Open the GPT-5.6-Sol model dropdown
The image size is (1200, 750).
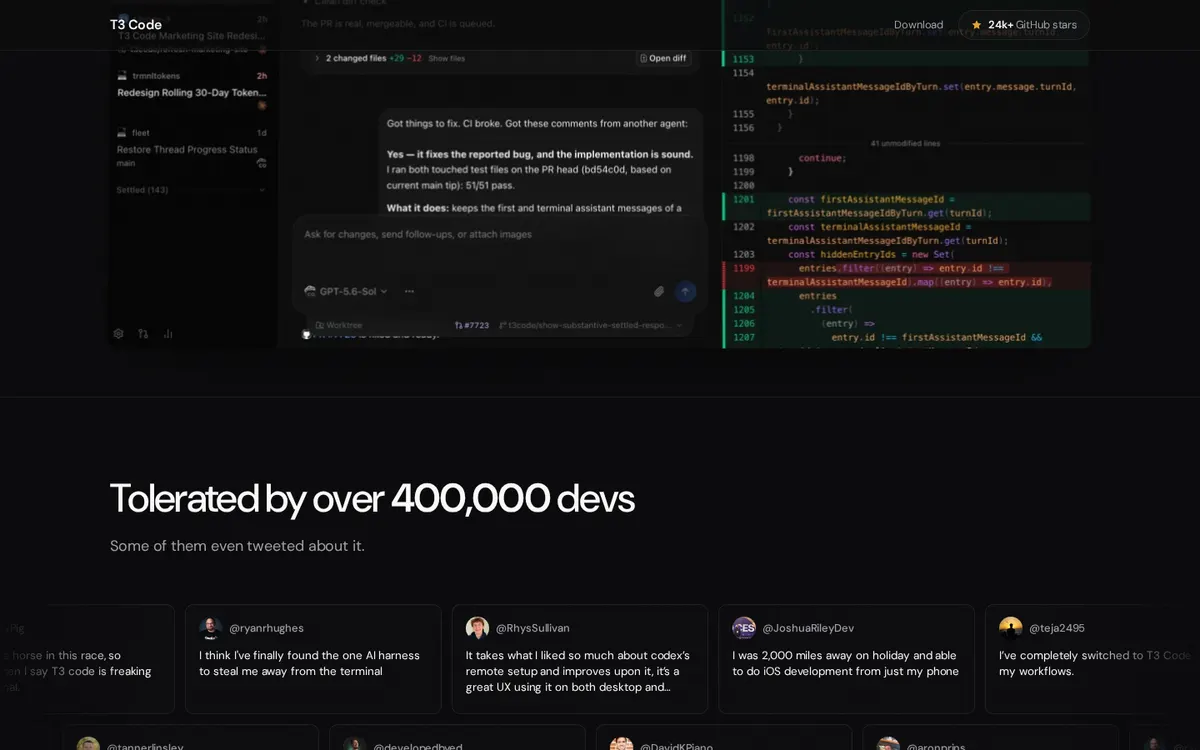pos(346,291)
